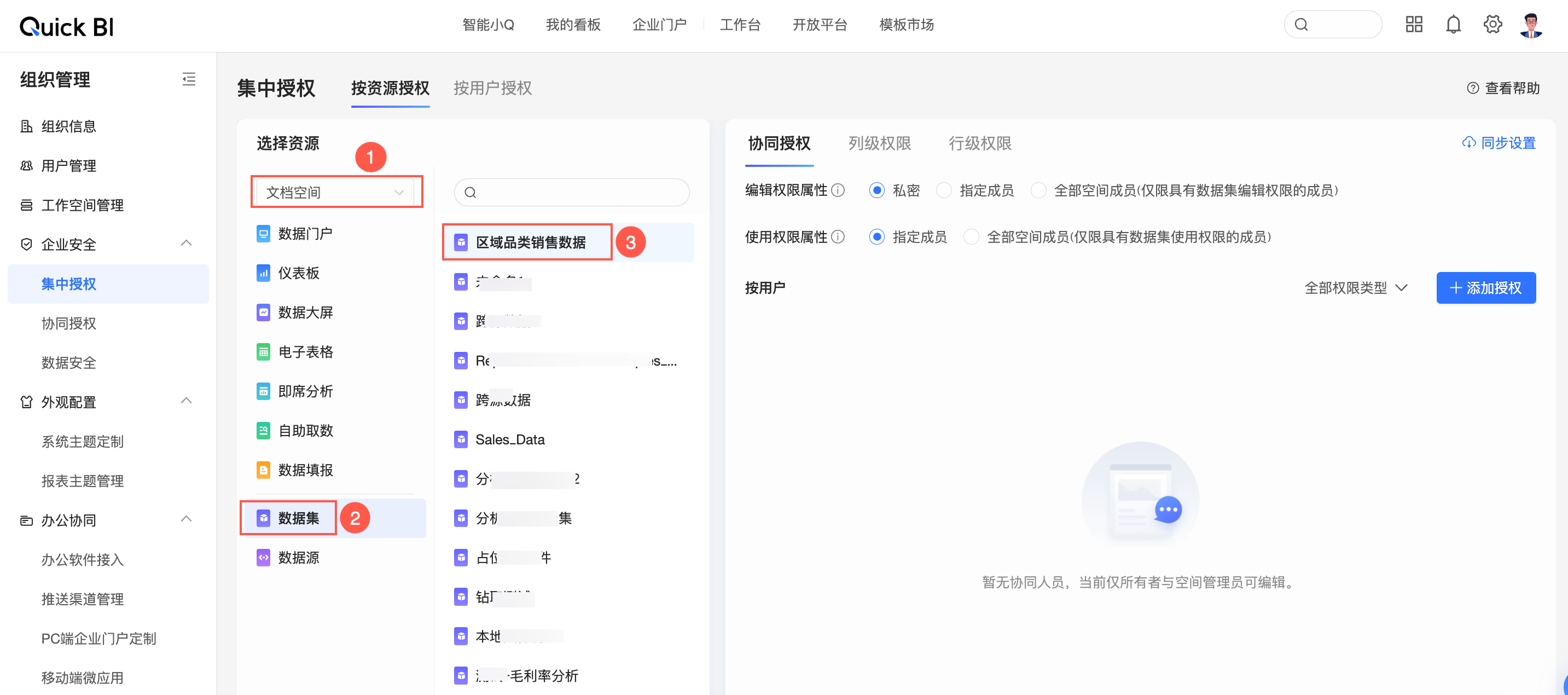The image size is (1568, 695).
Task: Open 系统主题定制 in the sidebar
Action: pyautogui.click(x=82, y=442)
